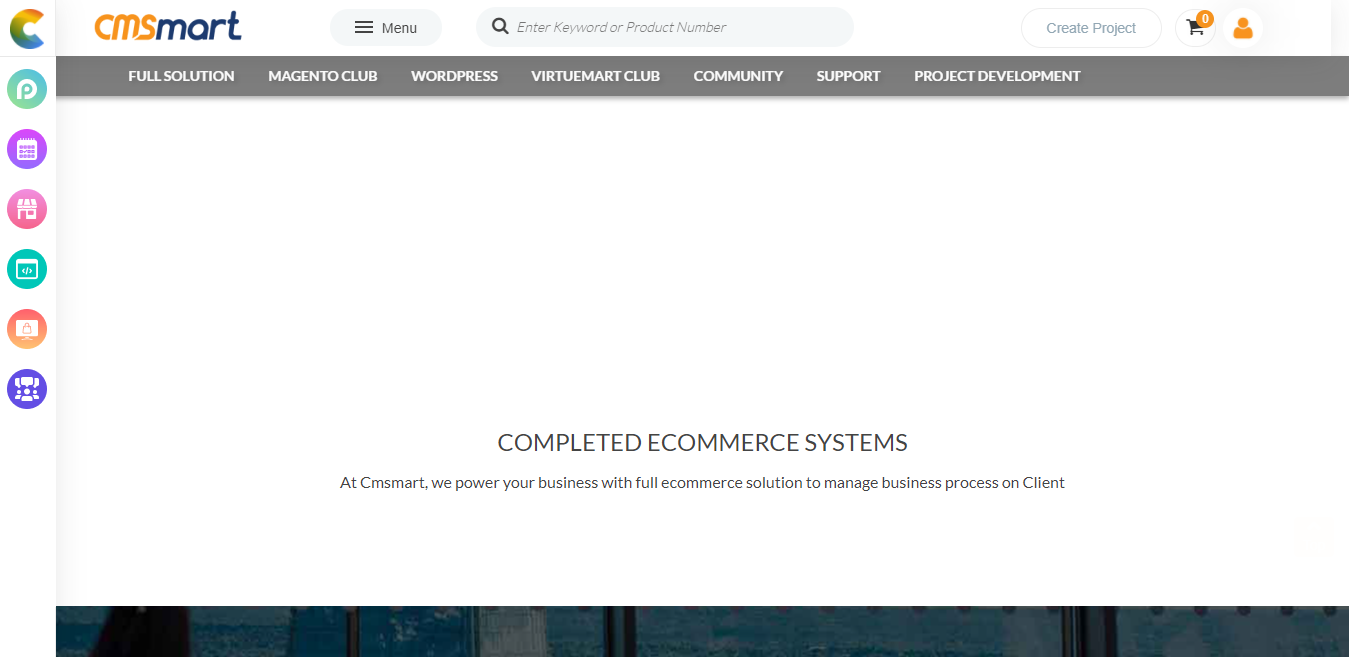Open the purple calendar sidebar icon
Screen dimensions: 1349x657
click(x=27, y=149)
